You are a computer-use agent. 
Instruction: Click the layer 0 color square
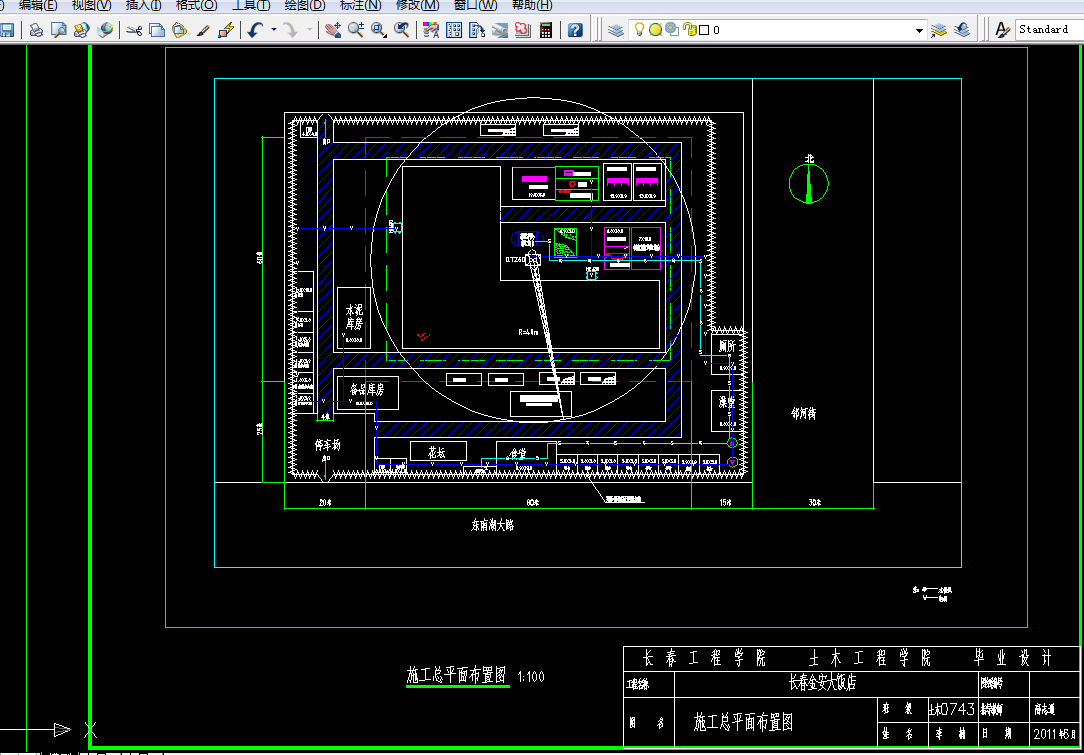coord(704,30)
